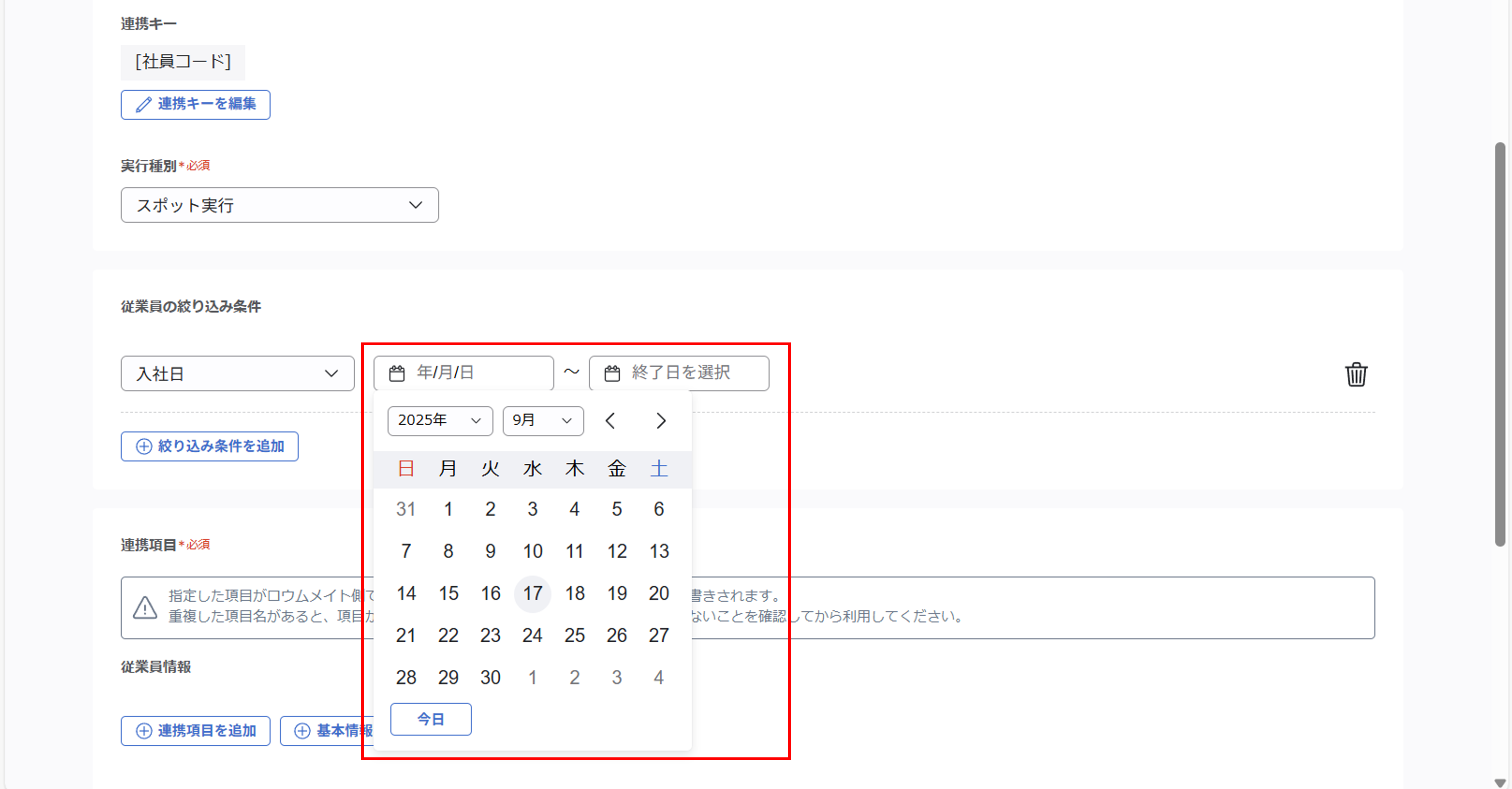The width and height of the screenshot is (1512, 789).
Task: Expand the 2025年 year selector
Action: tap(440, 420)
